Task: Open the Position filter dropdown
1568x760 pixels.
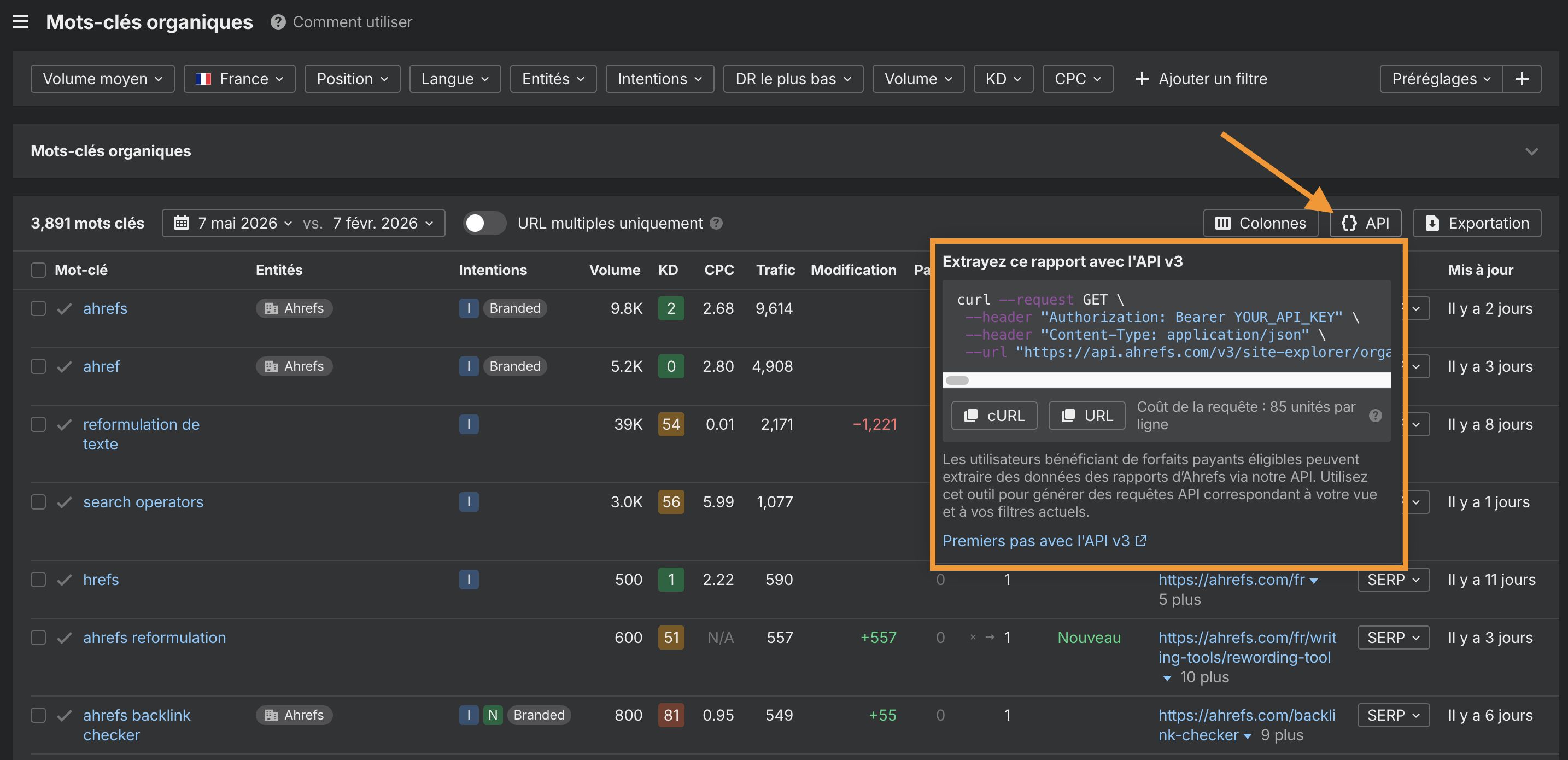Action: click(353, 79)
